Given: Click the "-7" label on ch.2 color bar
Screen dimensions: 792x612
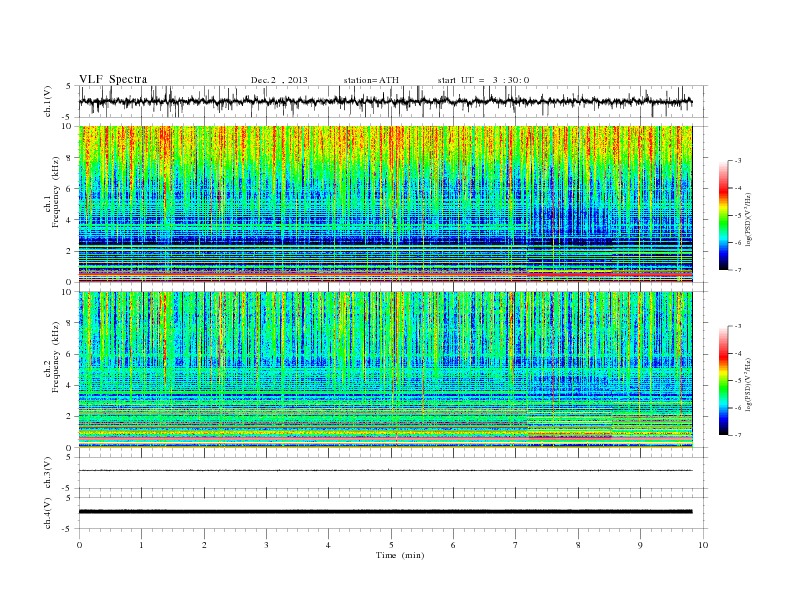Looking at the screenshot, I should [738, 435].
